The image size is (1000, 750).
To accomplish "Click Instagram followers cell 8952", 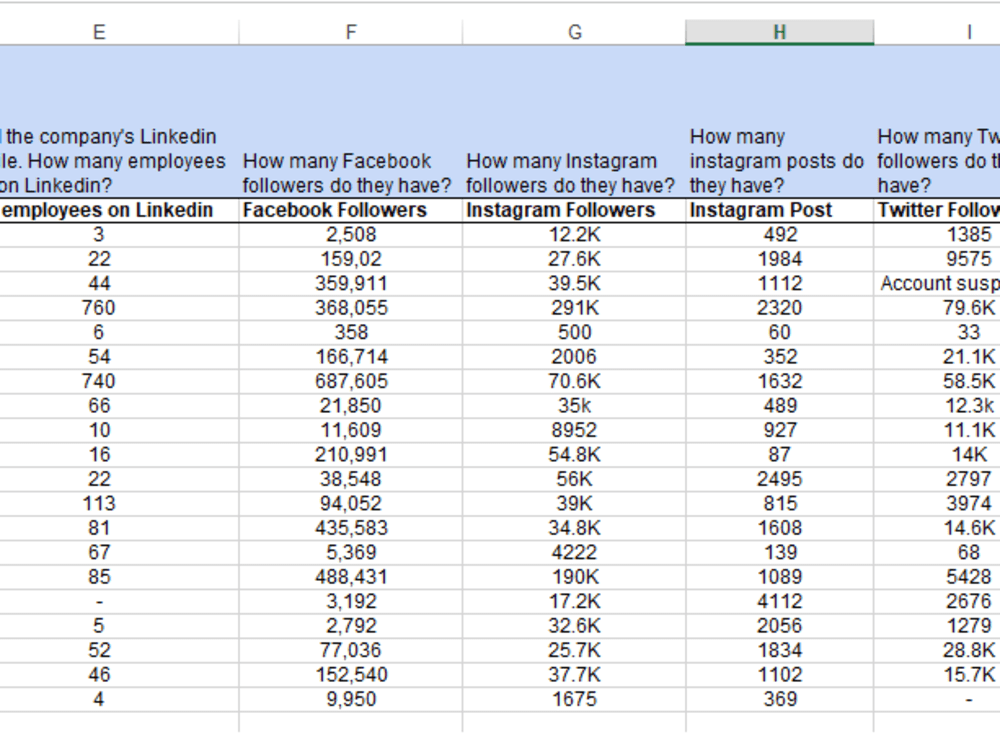I will click(x=574, y=430).
